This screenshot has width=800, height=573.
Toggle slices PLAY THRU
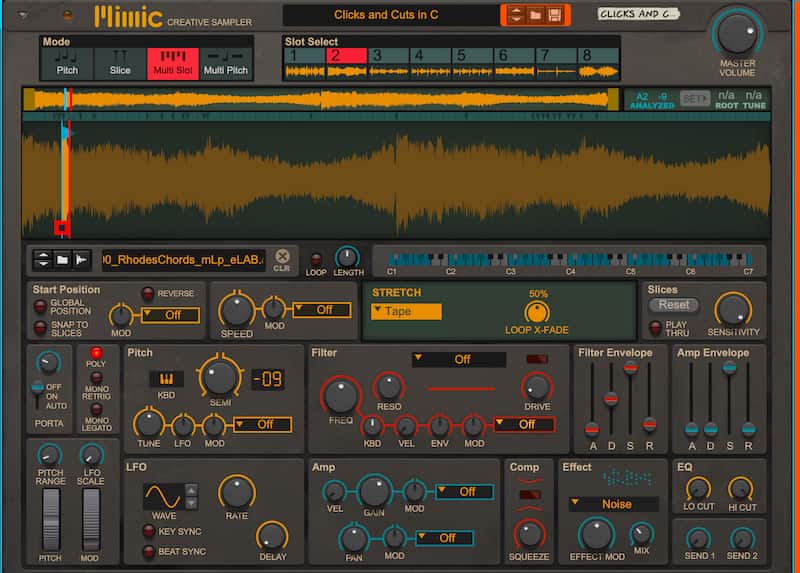click(x=655, y=328)
